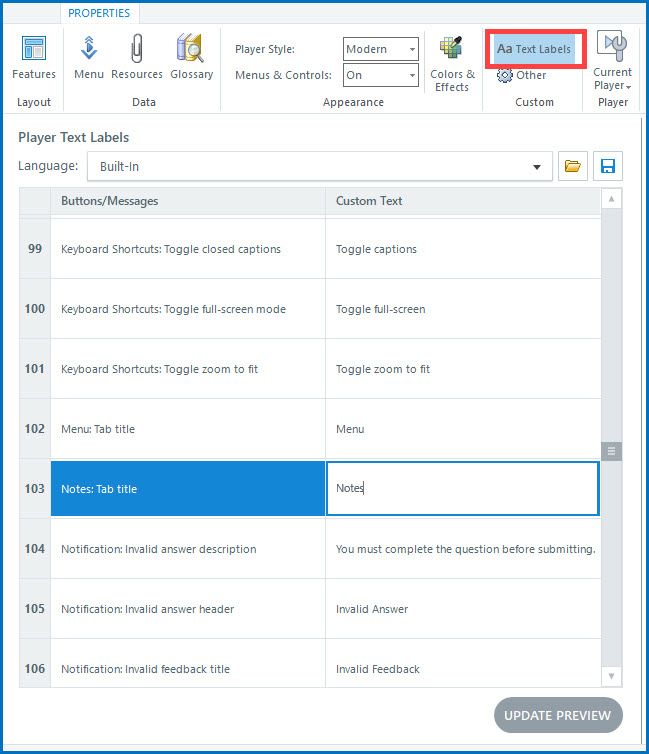Click the table scrollbar thumb

(612, 451)
